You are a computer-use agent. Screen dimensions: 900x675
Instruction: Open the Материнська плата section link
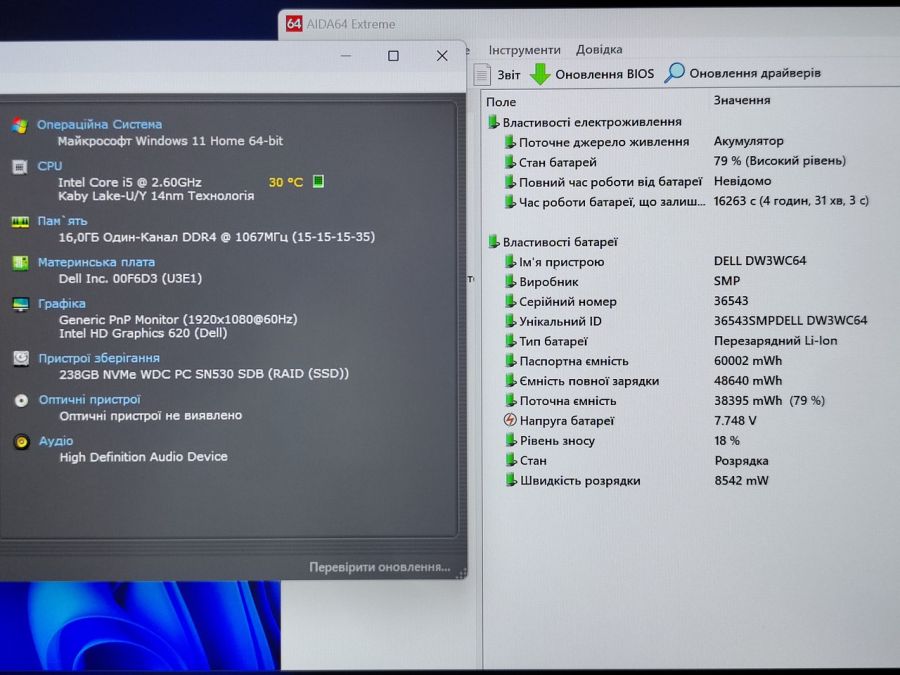point(96,262)
